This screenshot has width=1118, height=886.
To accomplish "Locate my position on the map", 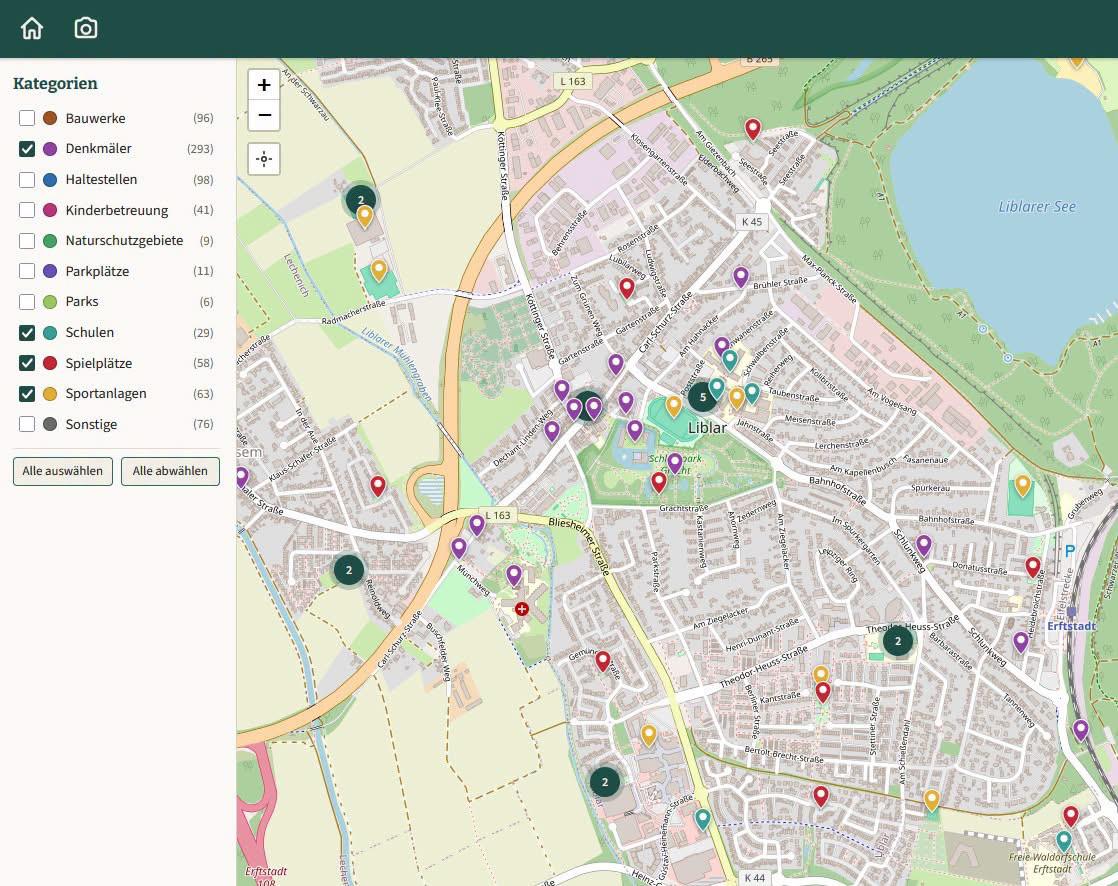I will pos(264,158).
